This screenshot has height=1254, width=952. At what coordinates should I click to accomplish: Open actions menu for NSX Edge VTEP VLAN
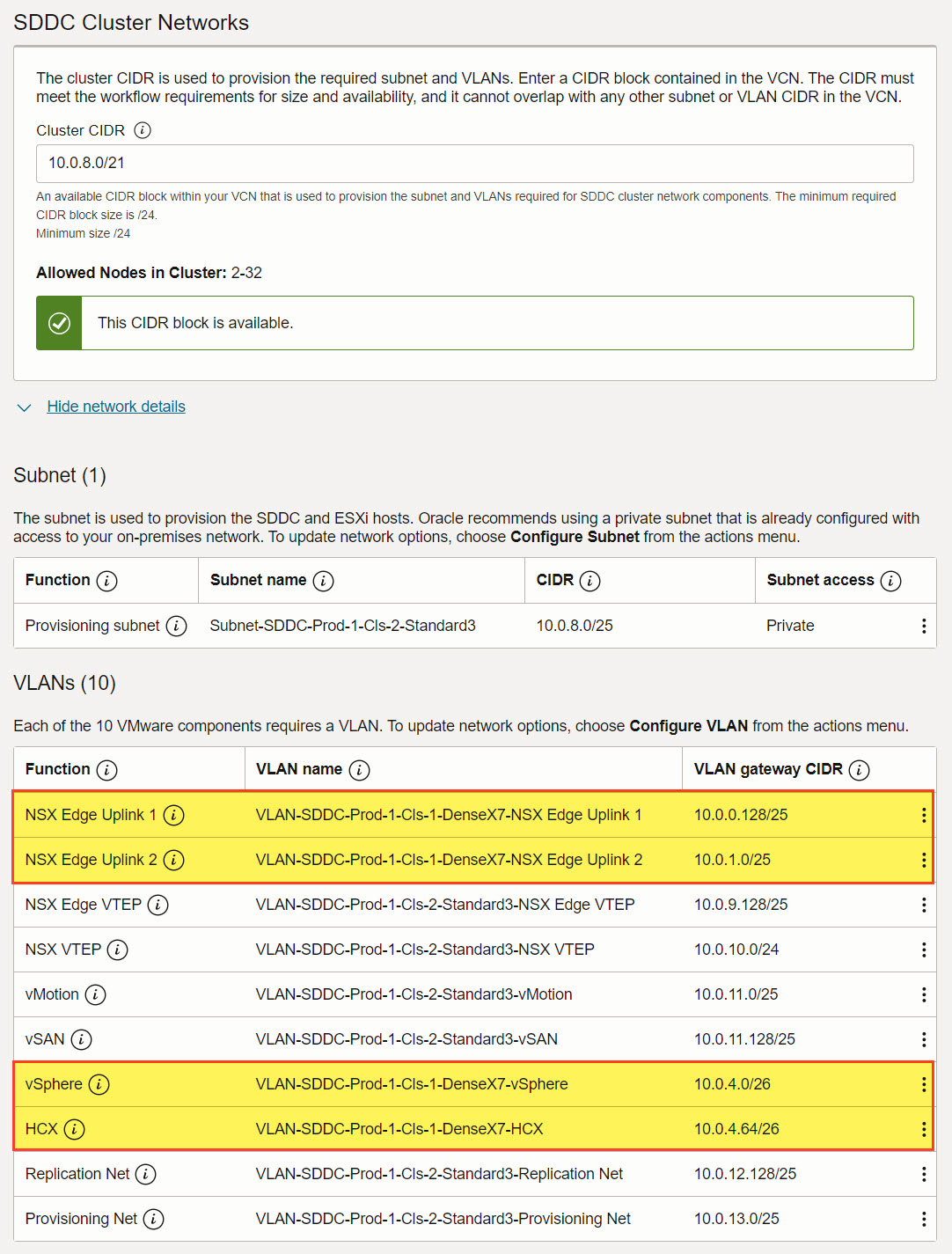[x=924, y=905]
